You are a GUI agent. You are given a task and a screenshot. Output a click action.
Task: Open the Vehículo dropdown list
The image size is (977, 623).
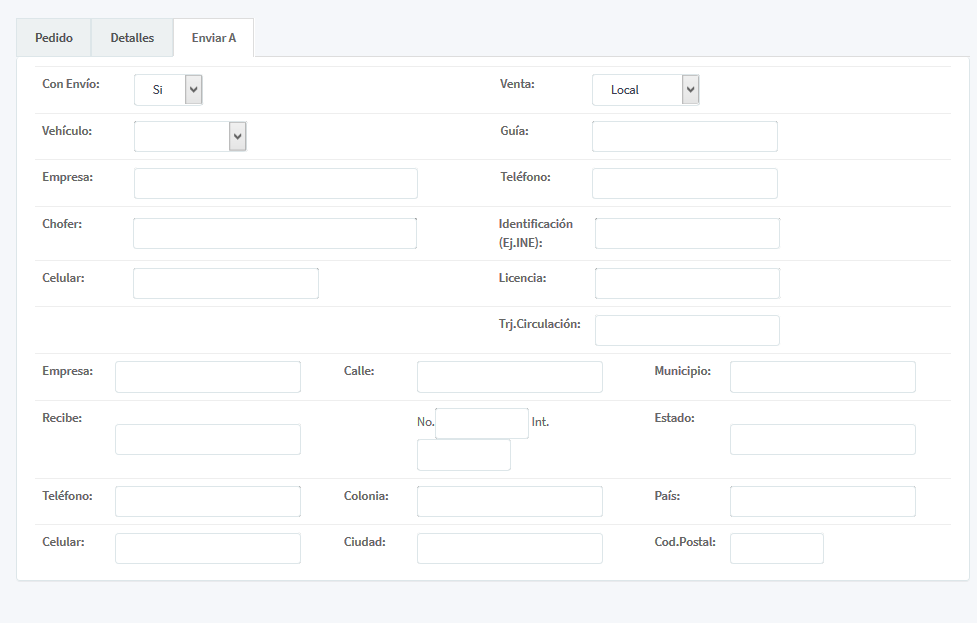coord(190,136)
